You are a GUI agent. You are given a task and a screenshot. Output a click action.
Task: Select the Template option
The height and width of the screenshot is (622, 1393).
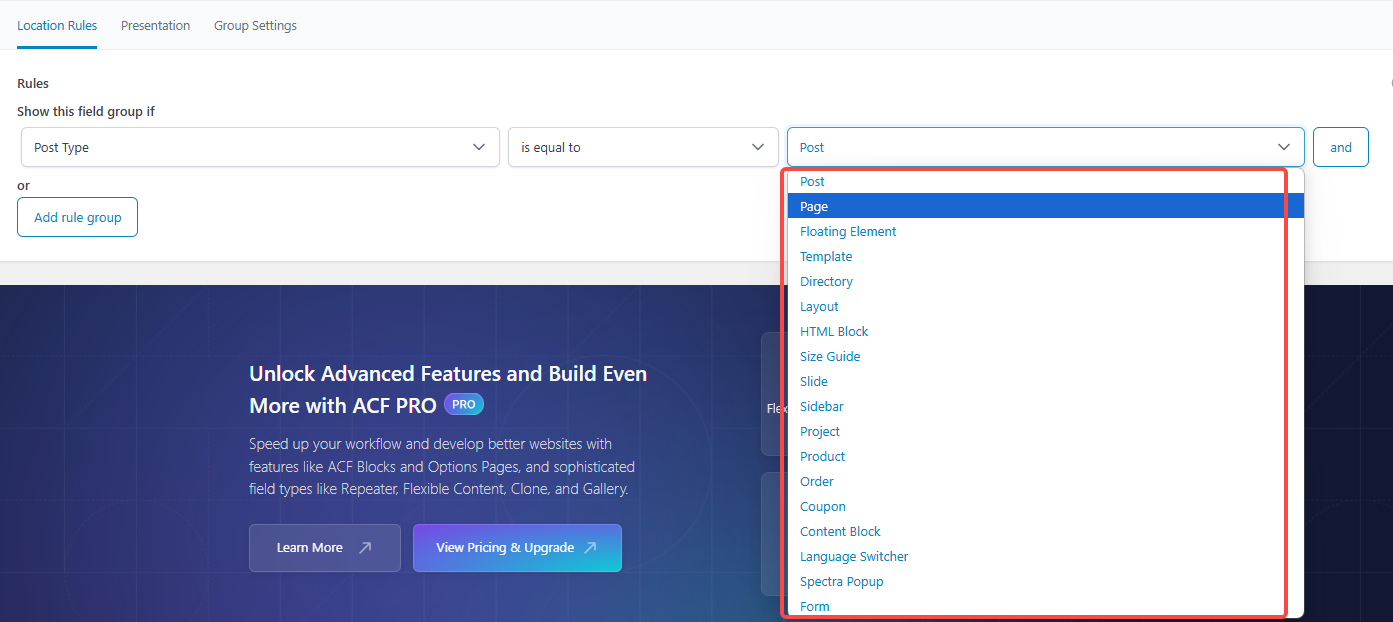[826, 256]
